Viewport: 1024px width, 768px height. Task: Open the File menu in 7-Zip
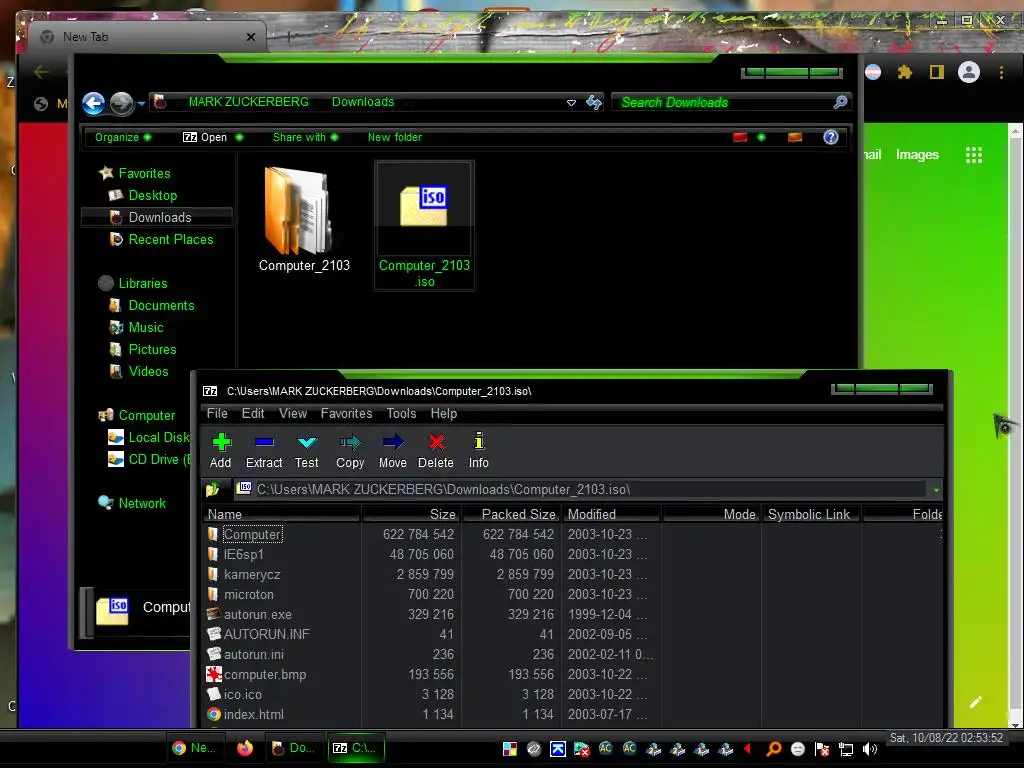tap(217, 413)
